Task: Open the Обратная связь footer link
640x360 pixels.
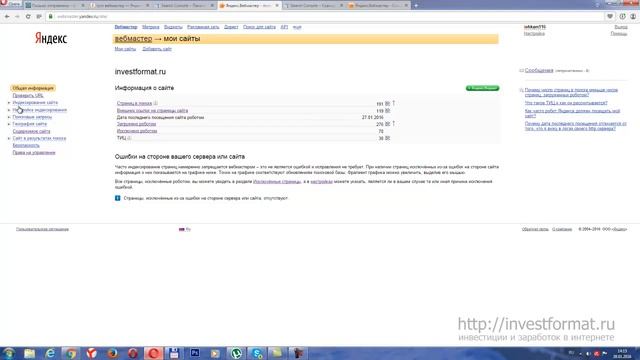Action: (535, 229)
